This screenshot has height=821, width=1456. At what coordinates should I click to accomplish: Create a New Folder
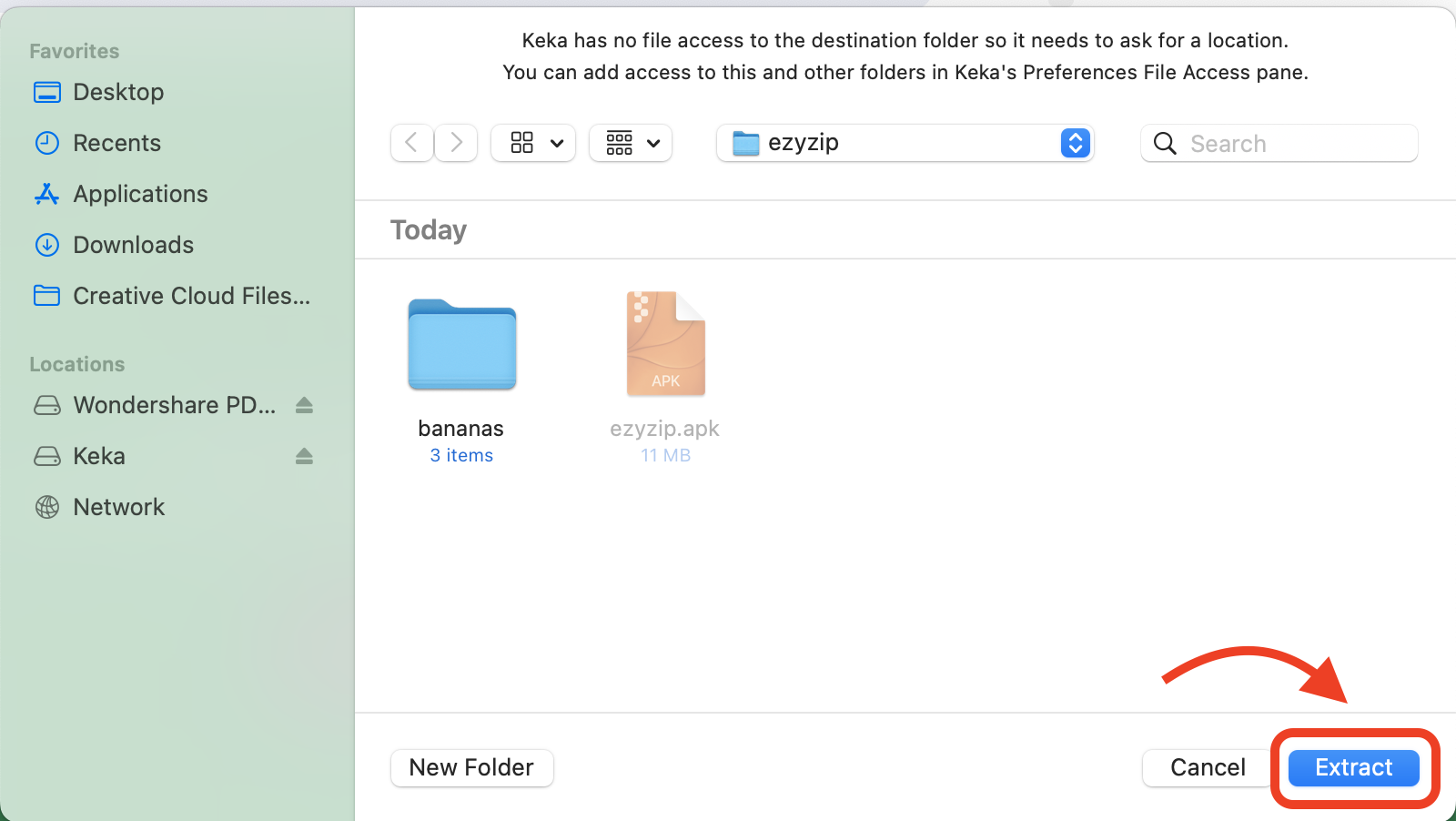click(471, 767)
